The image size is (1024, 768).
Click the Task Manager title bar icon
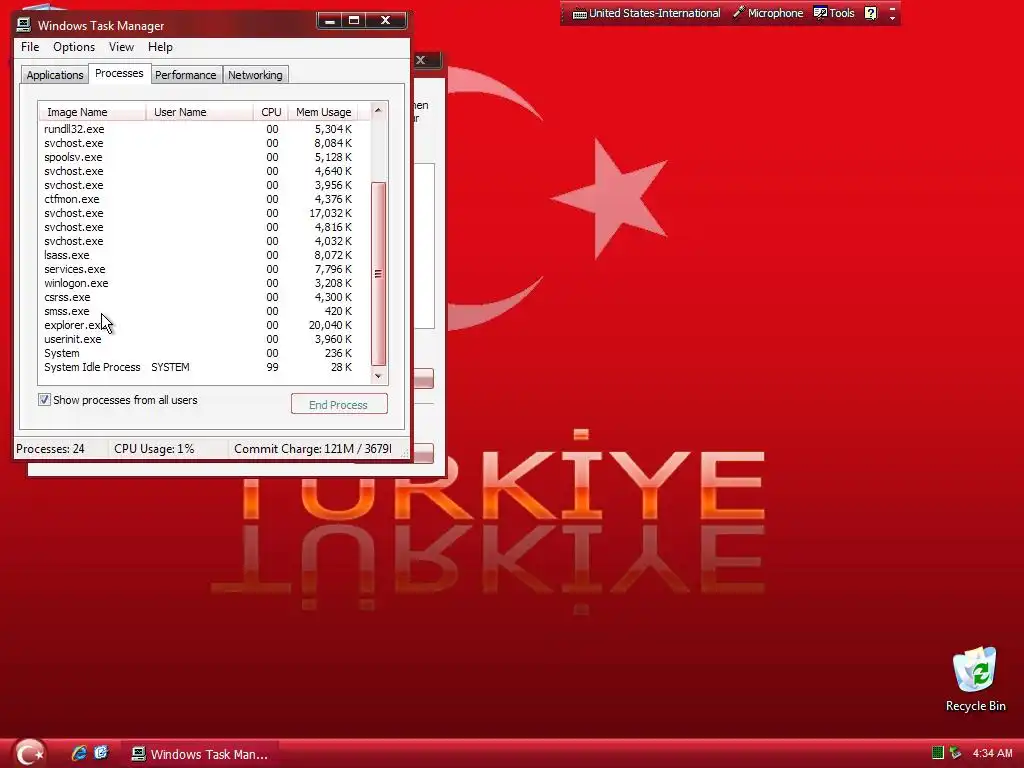click(x=24, y=25)
